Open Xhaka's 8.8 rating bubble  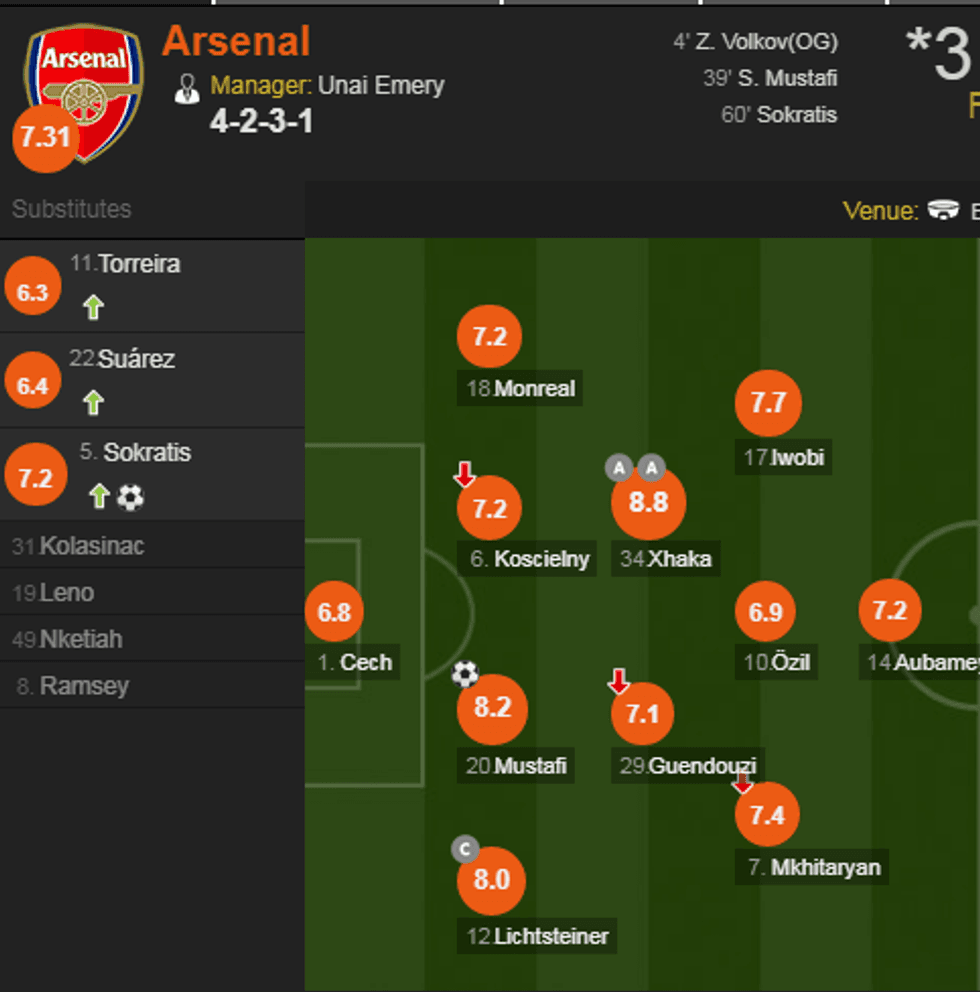646,505
